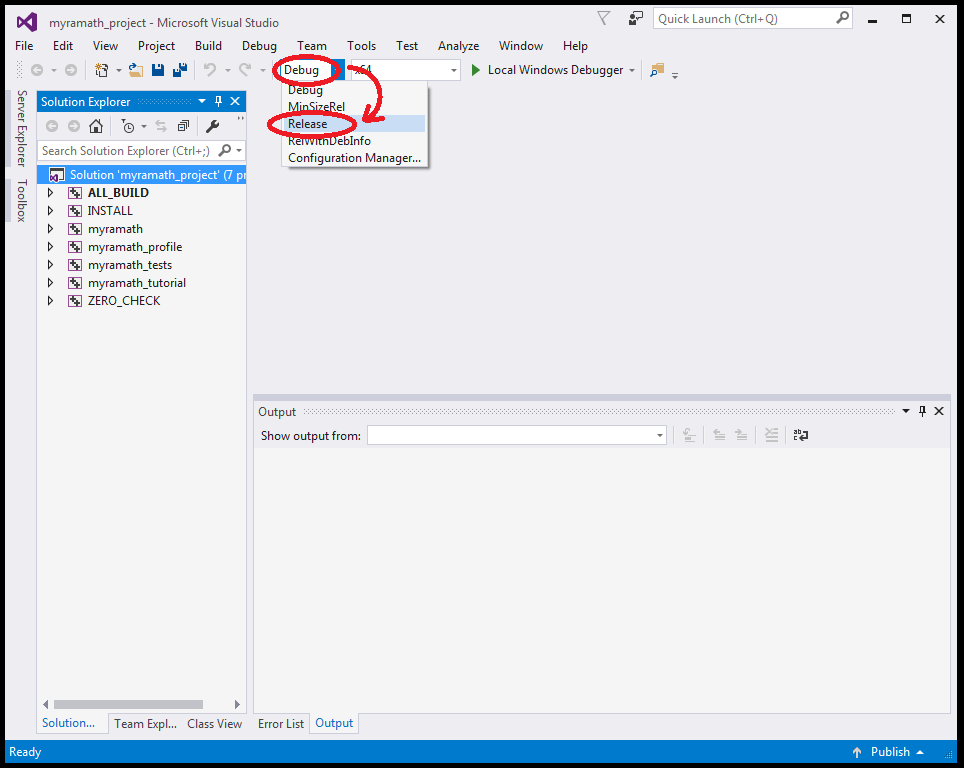Image resolution: width=964 pixels, height=768 pixels.
Task: Open the Build menu
Action: 208,46
